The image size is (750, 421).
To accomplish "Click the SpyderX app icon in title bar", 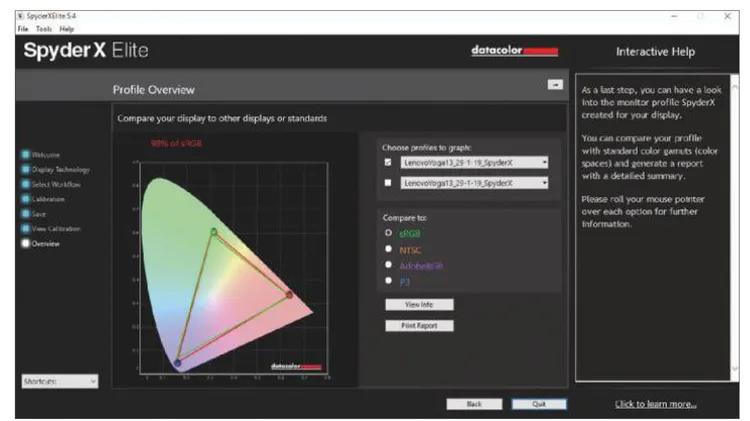I will point(21,16).
